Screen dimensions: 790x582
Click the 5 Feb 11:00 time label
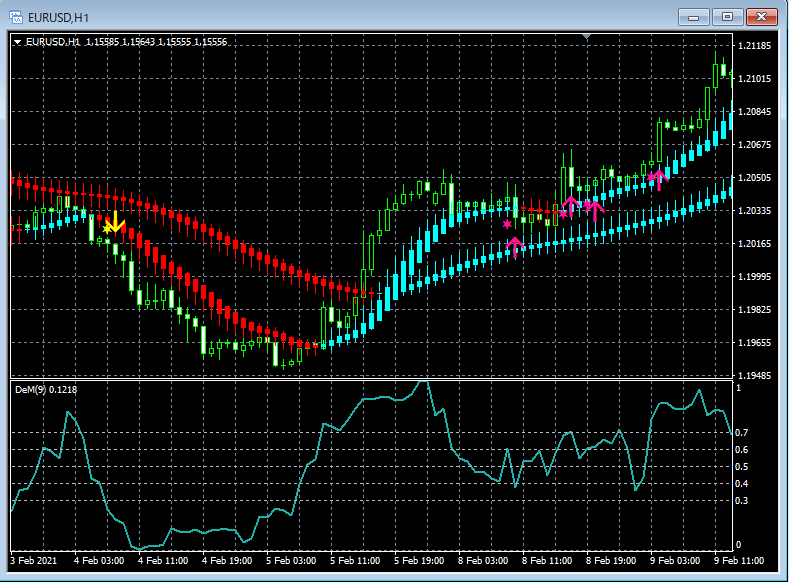355,560
